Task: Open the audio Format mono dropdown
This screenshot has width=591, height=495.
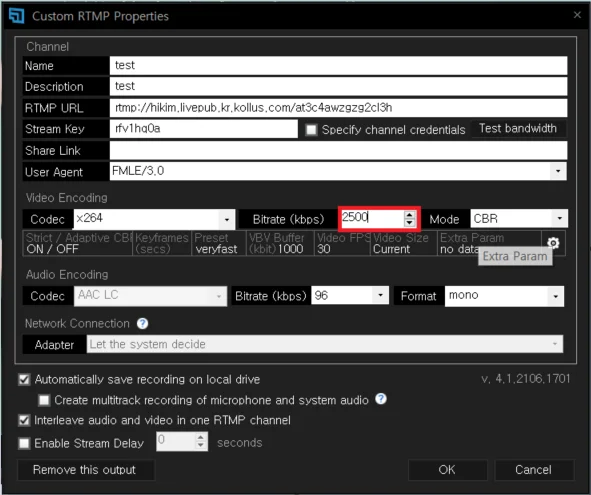Action: 556,296
